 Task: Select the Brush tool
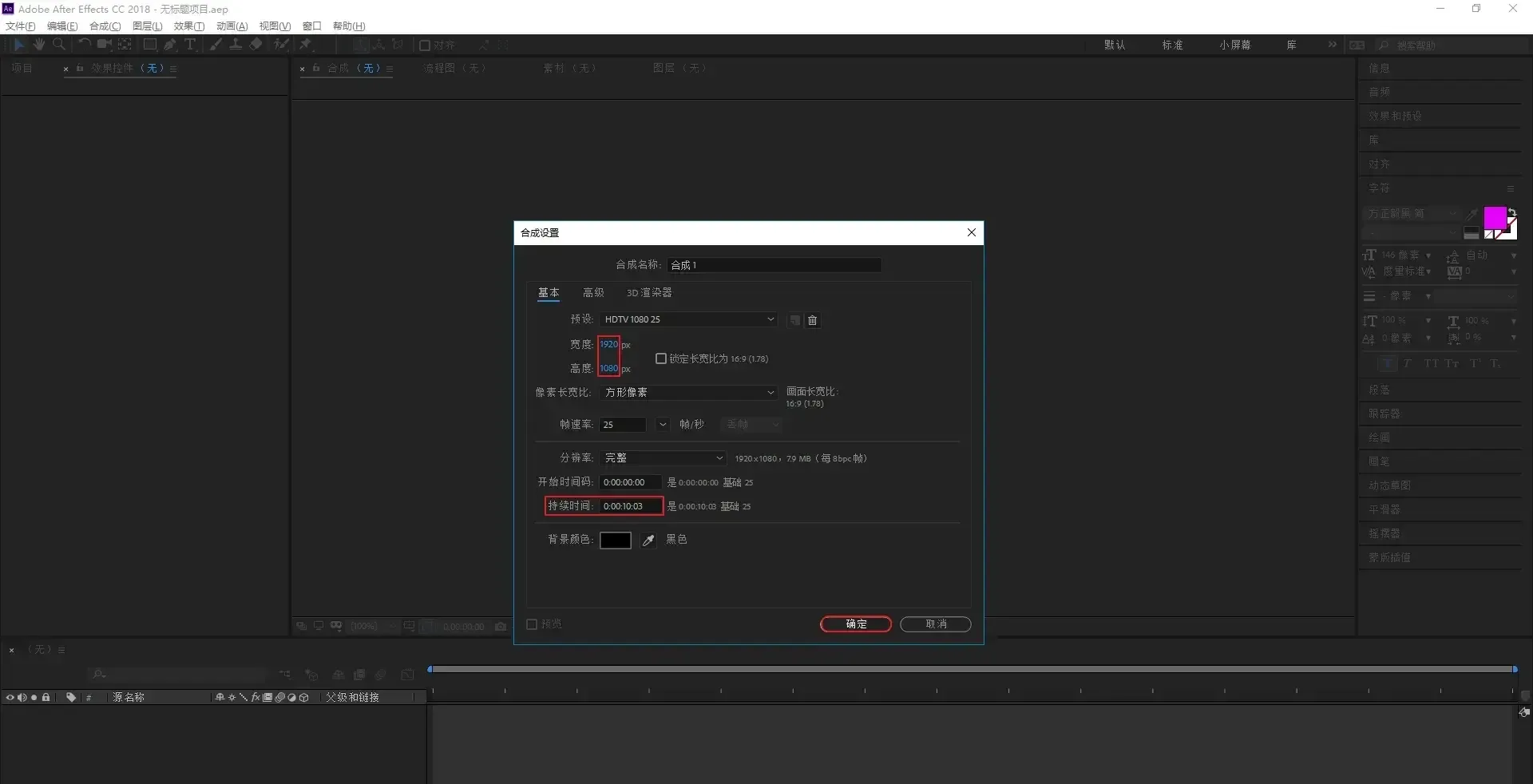pyautogui.click(x=216, y=45)
